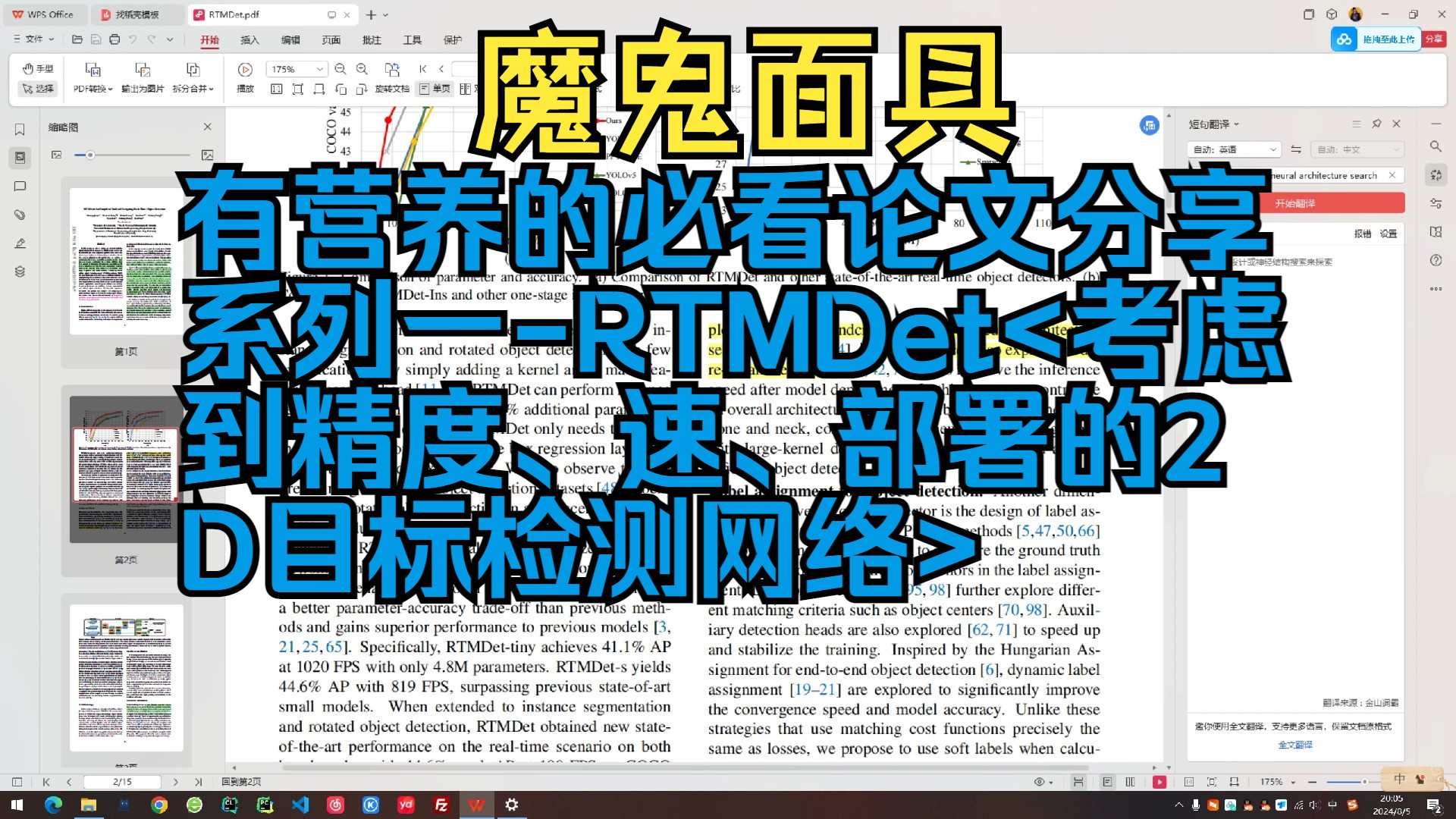The width and height of the screenshot is (1456, 819).
Task: Click the zoom in magnifier icon
Action: [362, 69]
